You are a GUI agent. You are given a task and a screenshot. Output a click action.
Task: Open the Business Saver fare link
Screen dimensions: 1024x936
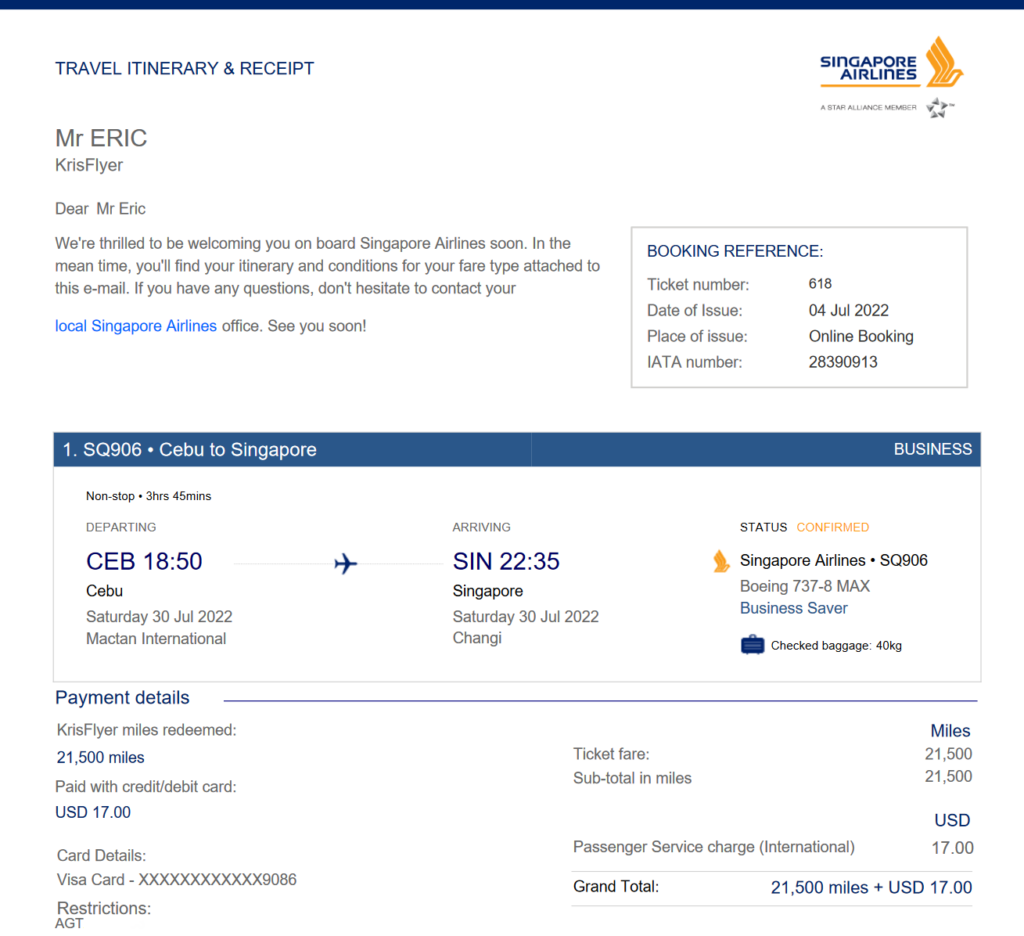tap(793, 608)
